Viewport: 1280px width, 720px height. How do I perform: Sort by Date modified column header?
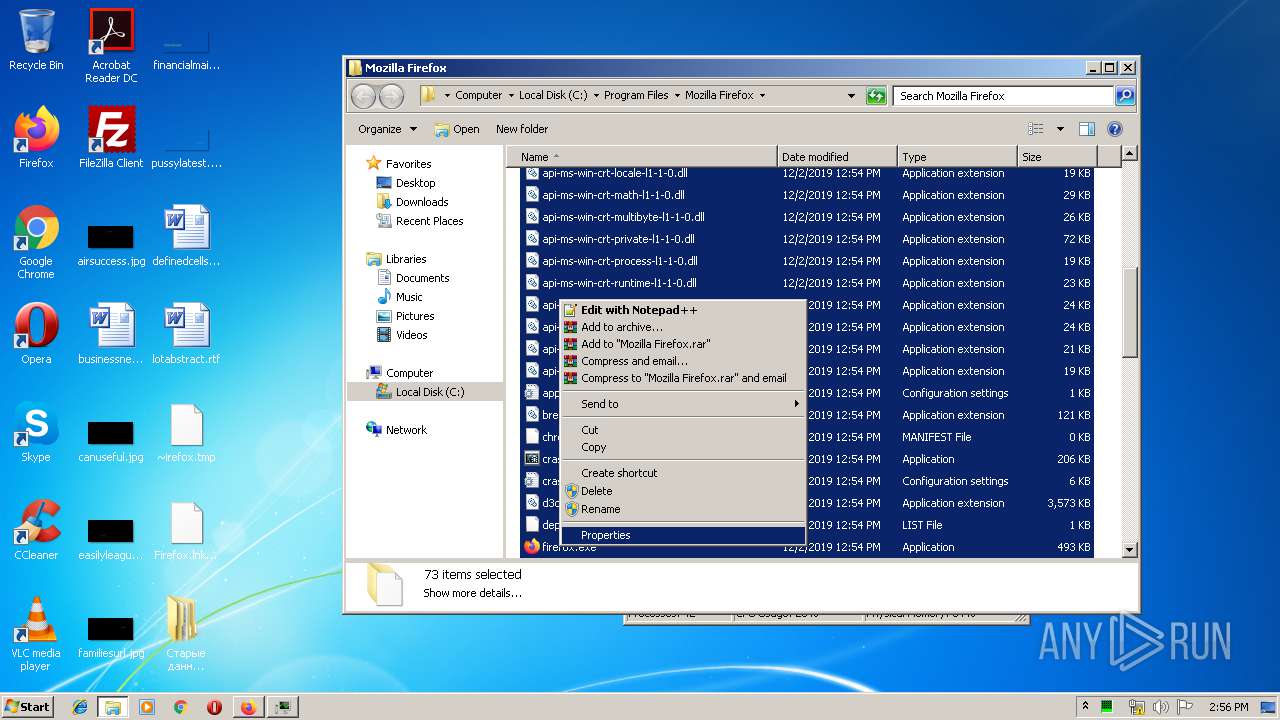click(x=837, y=157)
